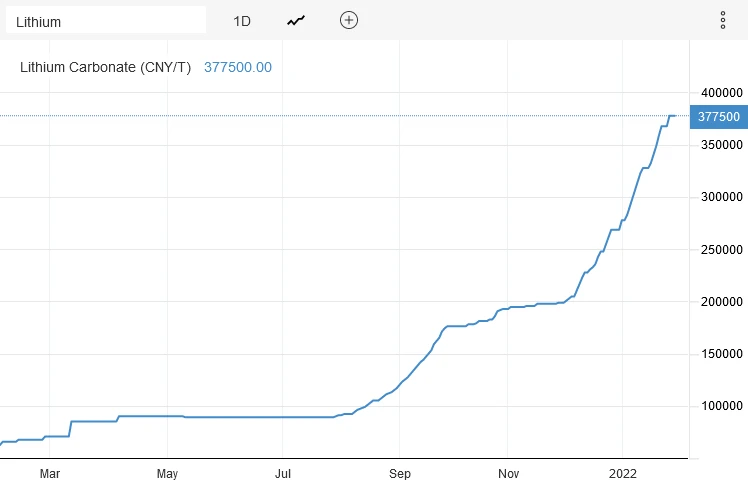The width and height of the screenshot is (748, 487).
Task: Open the 1D interval selector
Action: point(242,21)
